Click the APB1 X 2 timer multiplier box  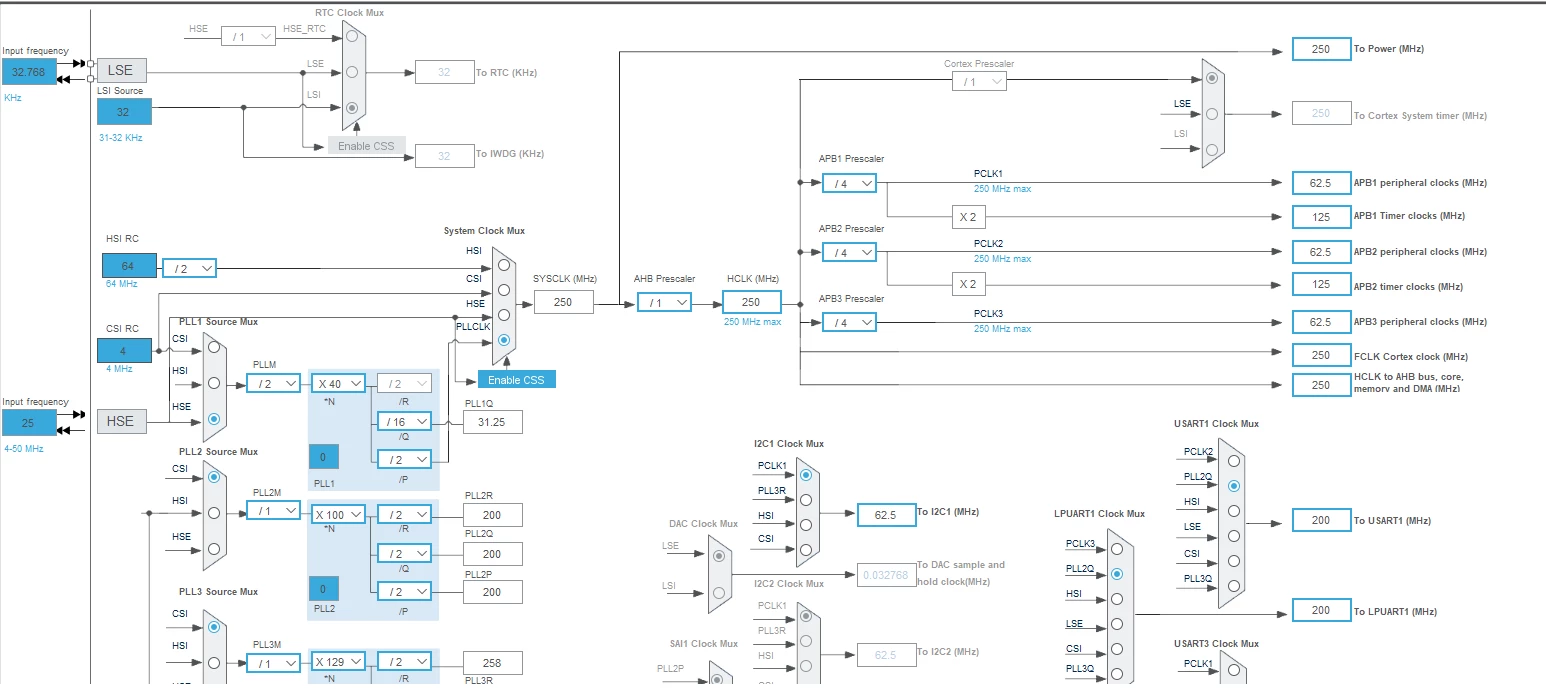point(967,216)
